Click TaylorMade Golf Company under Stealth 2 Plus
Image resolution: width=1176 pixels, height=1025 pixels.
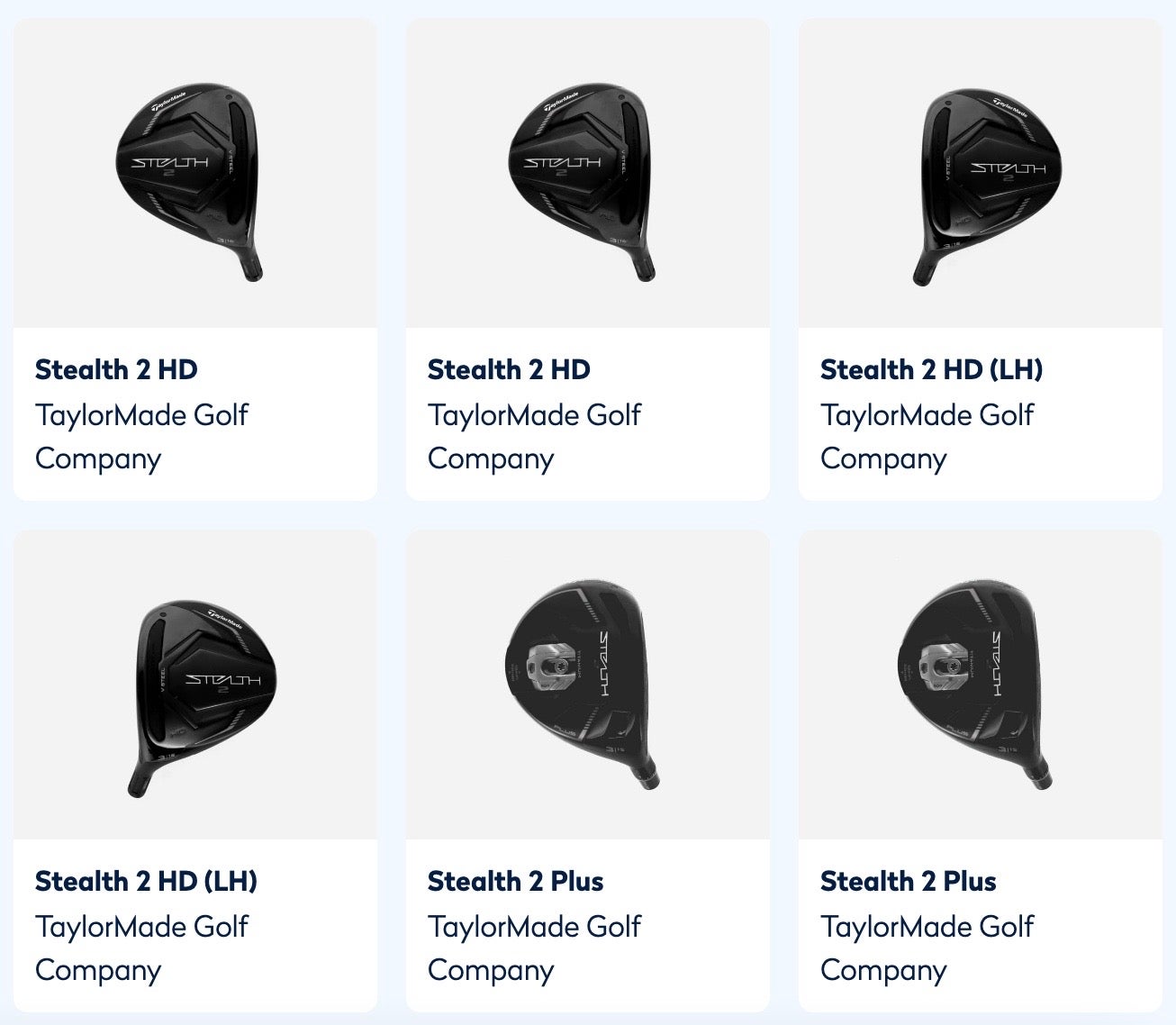534,948
